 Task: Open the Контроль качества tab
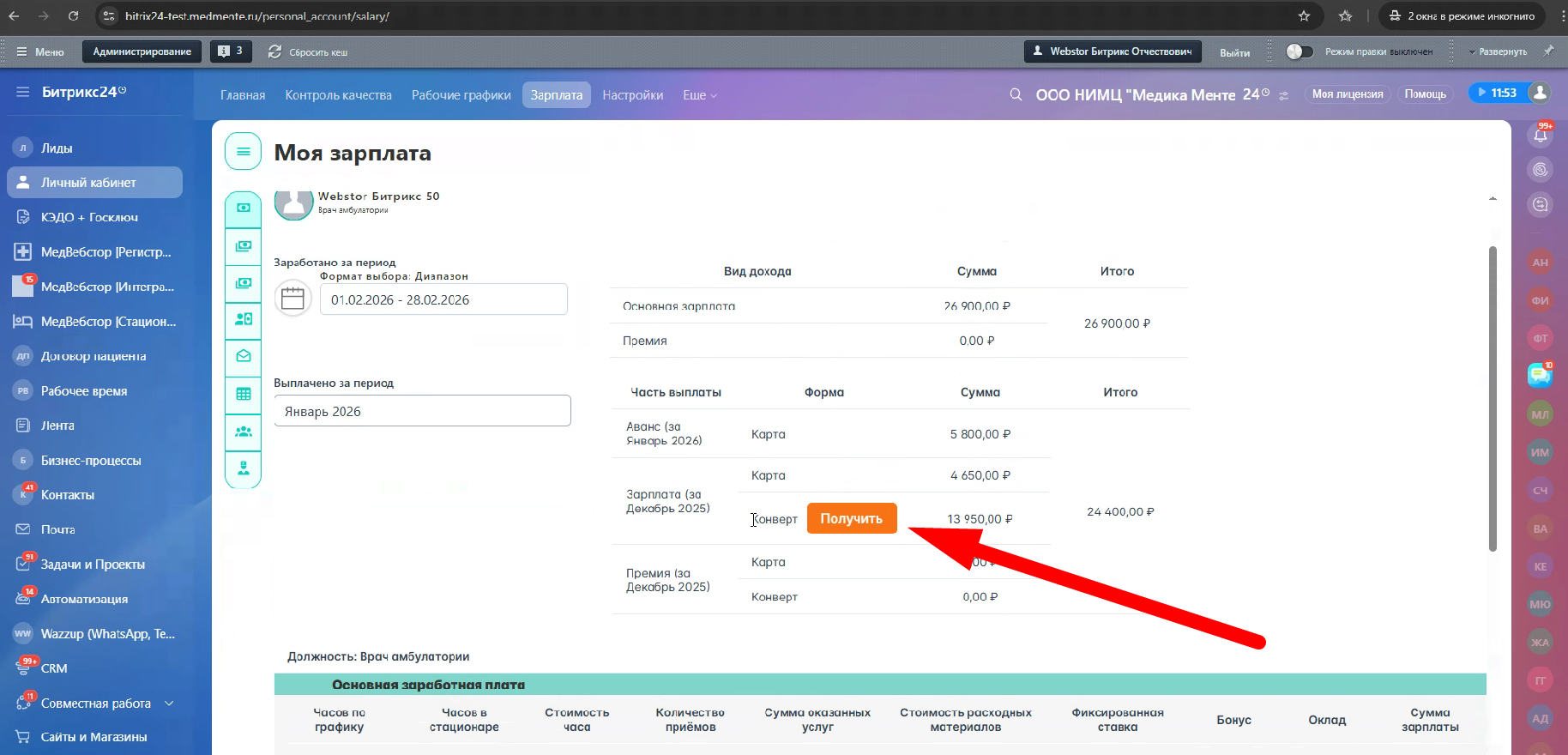point(338,95)
